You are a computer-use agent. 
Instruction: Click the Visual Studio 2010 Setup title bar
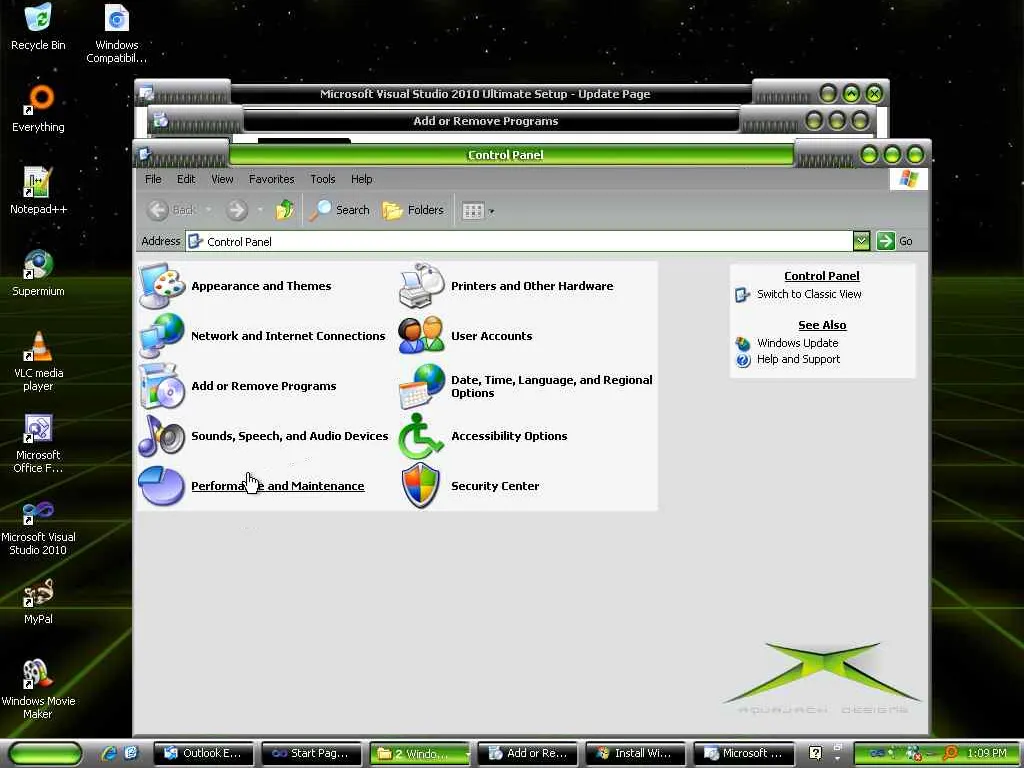pos(485,94)
